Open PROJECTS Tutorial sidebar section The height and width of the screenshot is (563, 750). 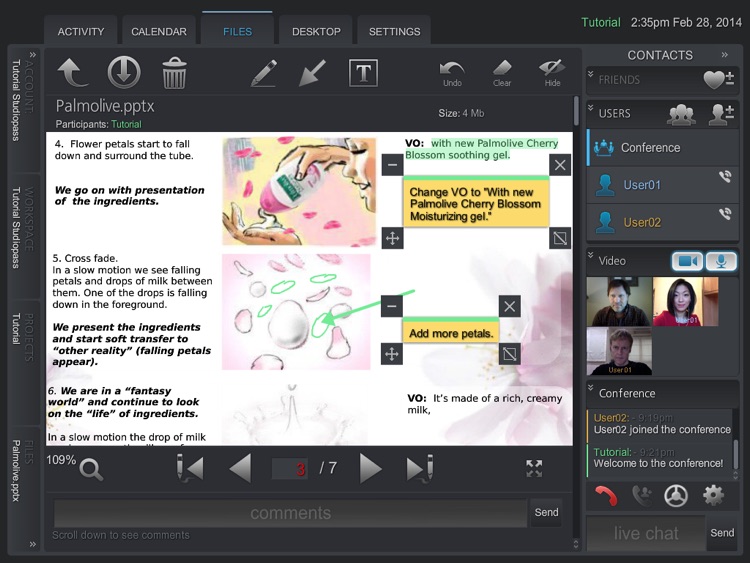(22, 363)
